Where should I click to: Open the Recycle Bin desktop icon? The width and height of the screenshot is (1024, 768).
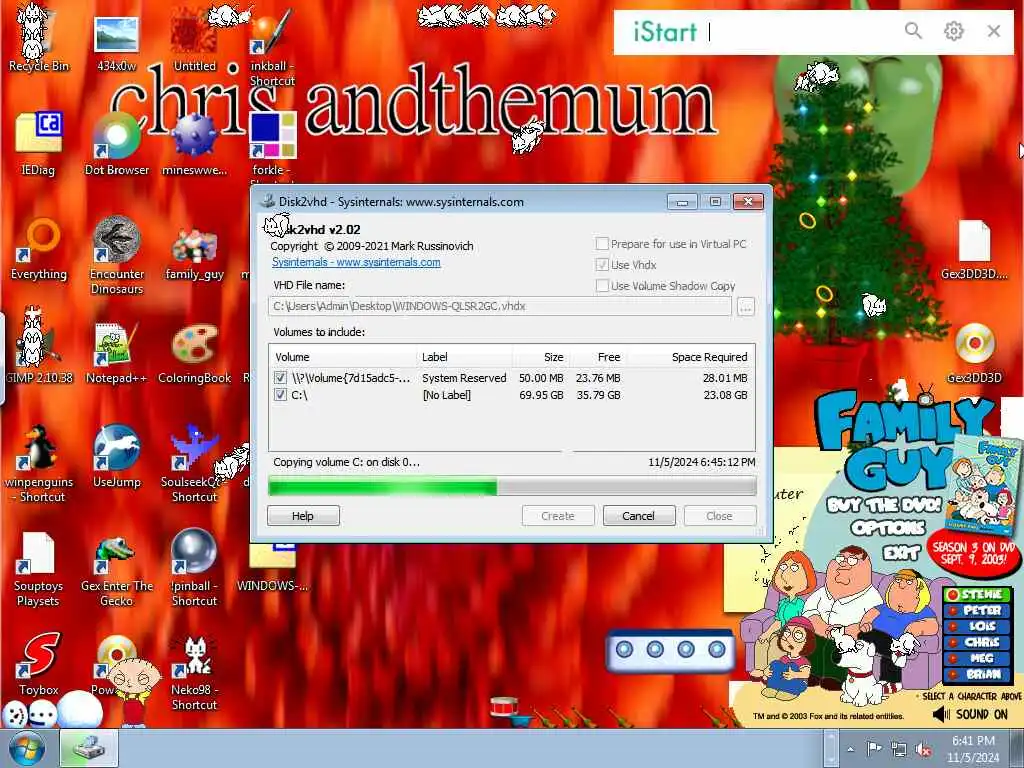(39, 39)
